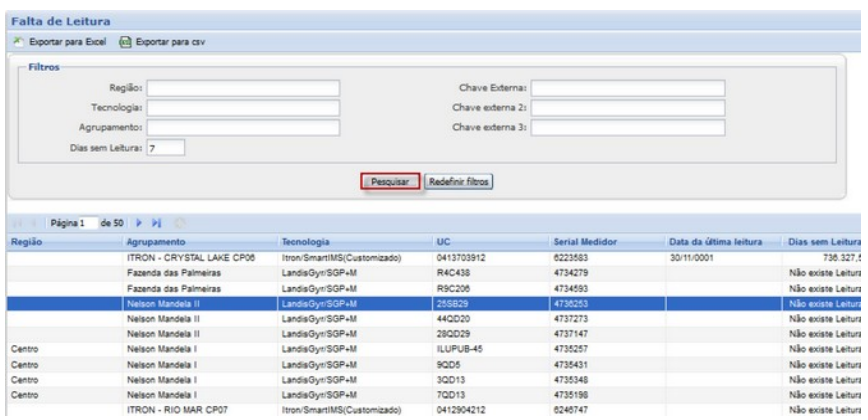
Task: Open the Agrupamento filter field
Action: tap(243, 128)
